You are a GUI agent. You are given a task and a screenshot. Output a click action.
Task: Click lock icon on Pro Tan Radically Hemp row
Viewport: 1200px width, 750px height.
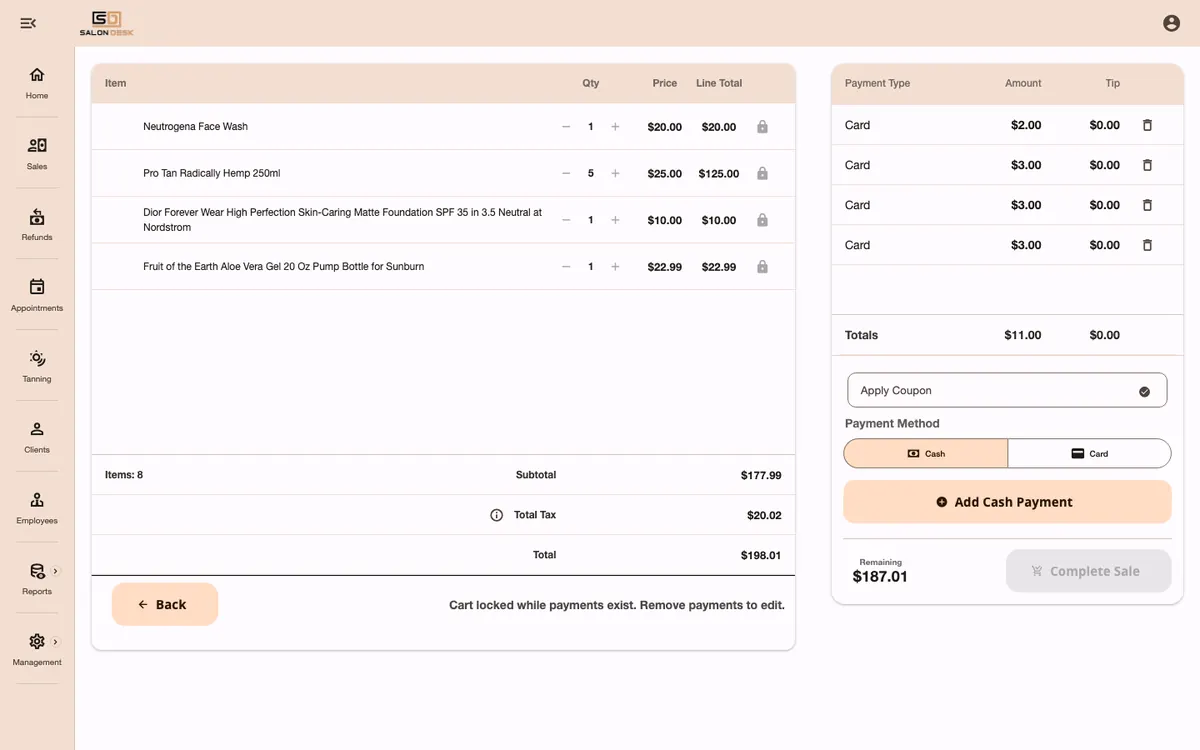762,173
